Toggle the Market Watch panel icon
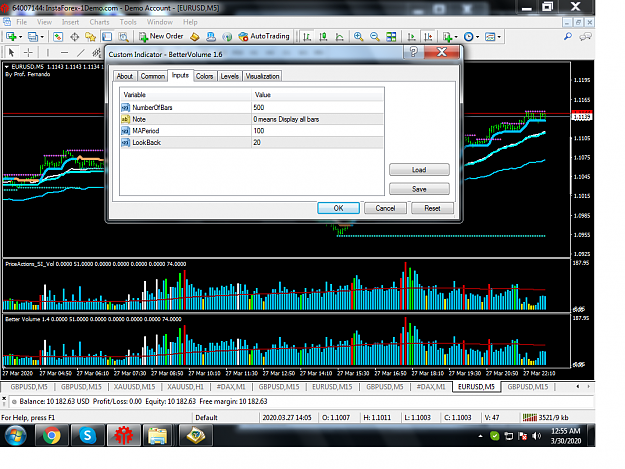The height and width of the screenshot is (469, 625). [58, 37]
